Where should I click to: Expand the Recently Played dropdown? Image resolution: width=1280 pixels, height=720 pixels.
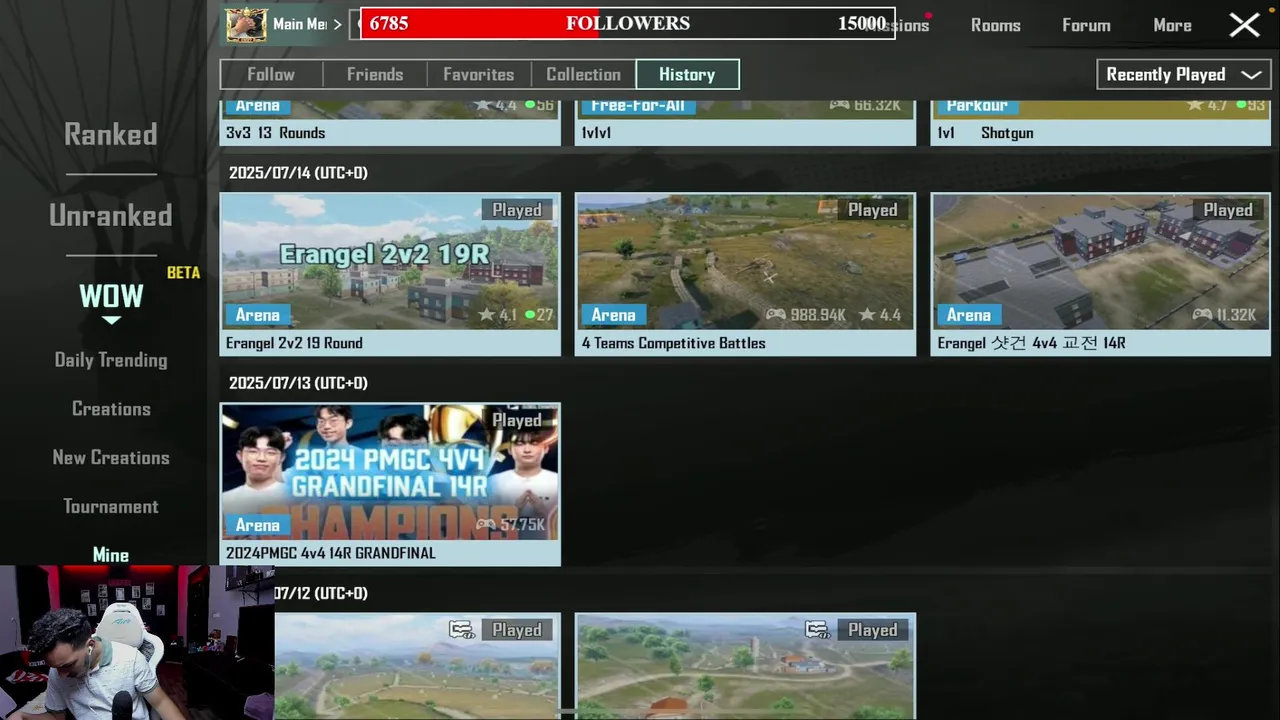[1184, 74]
